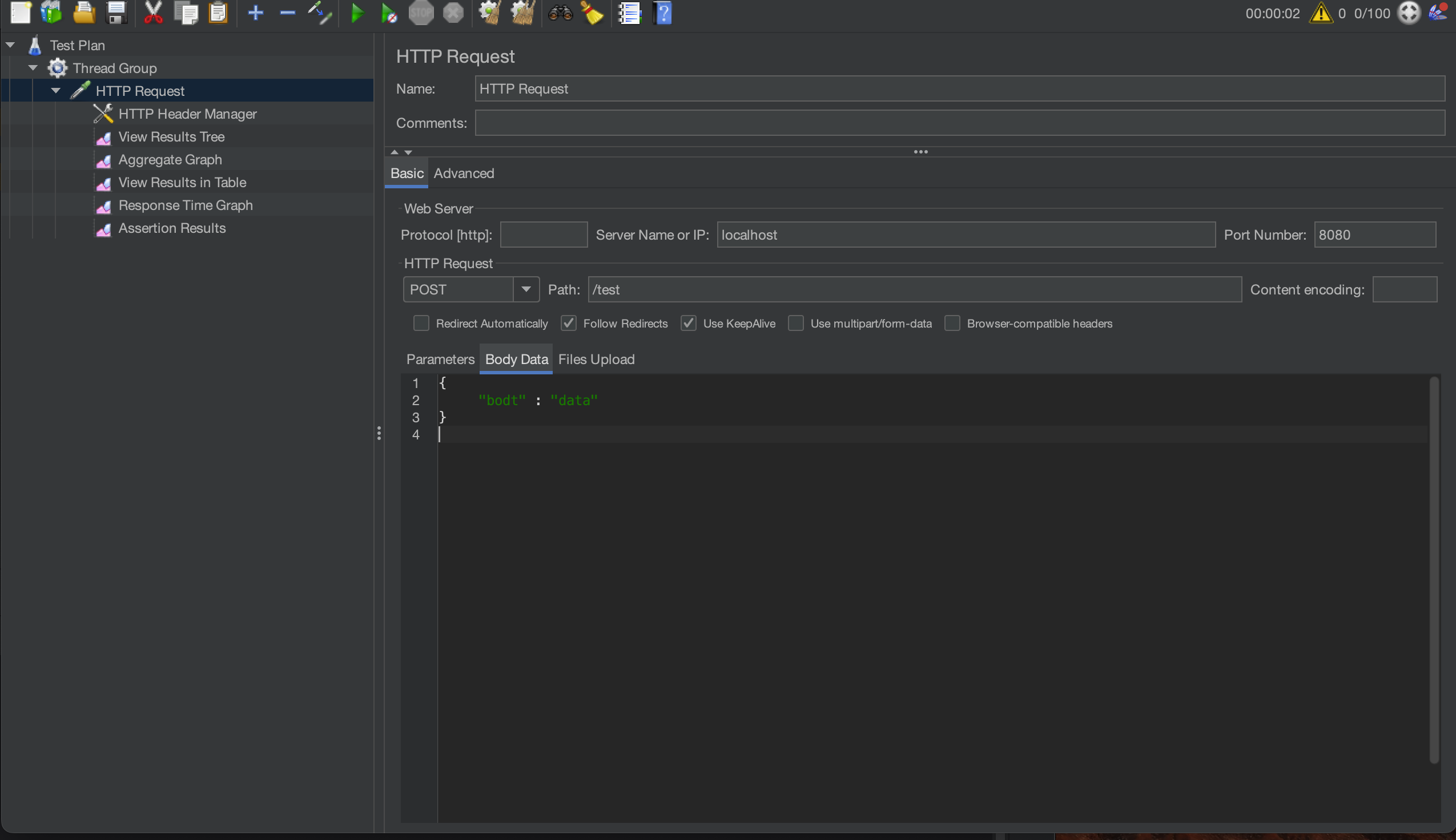Screen dimensions: 1456x840
Task: Enable Use multipart/form-data checkbox
Action: (796, 323)
